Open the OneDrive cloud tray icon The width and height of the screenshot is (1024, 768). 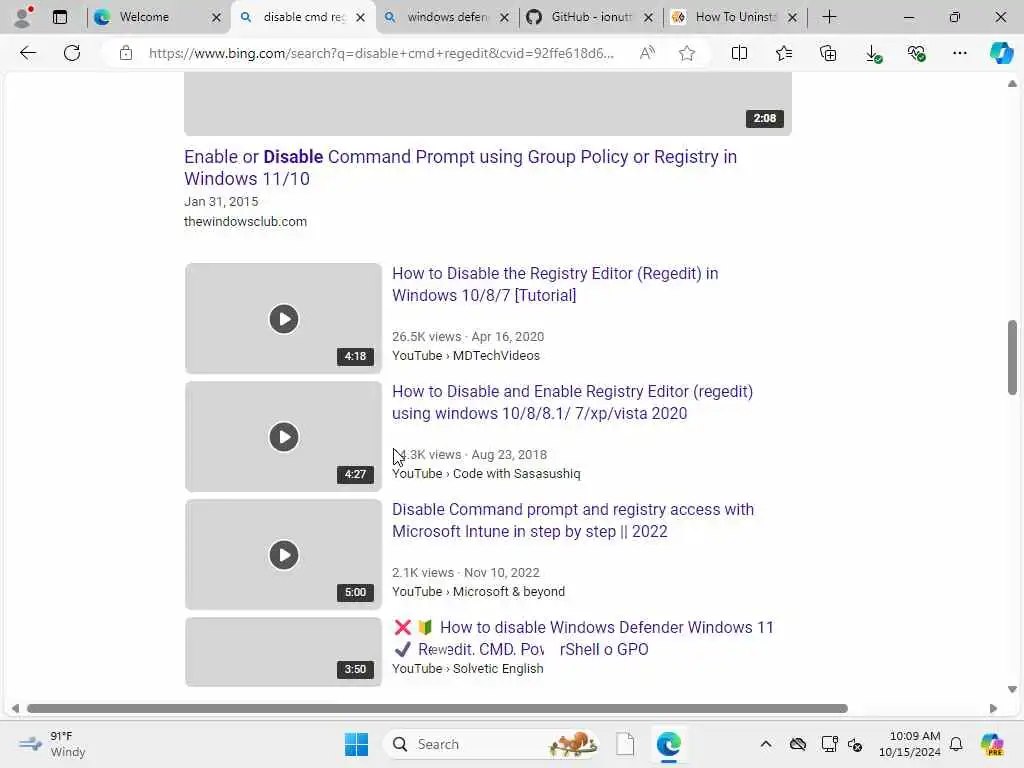click(x=797, y=744)
